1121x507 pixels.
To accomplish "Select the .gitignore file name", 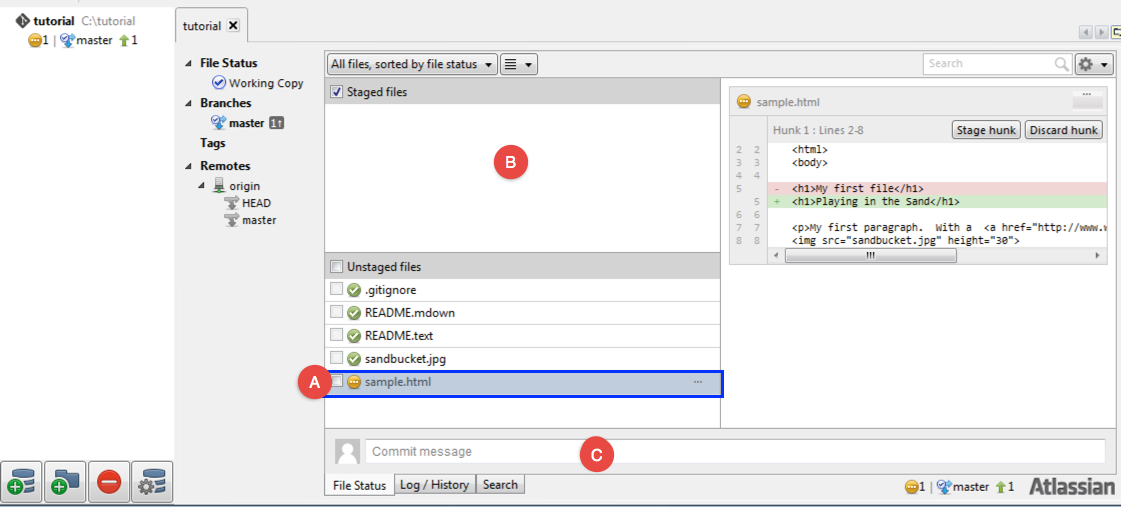I will click(390, 290).
